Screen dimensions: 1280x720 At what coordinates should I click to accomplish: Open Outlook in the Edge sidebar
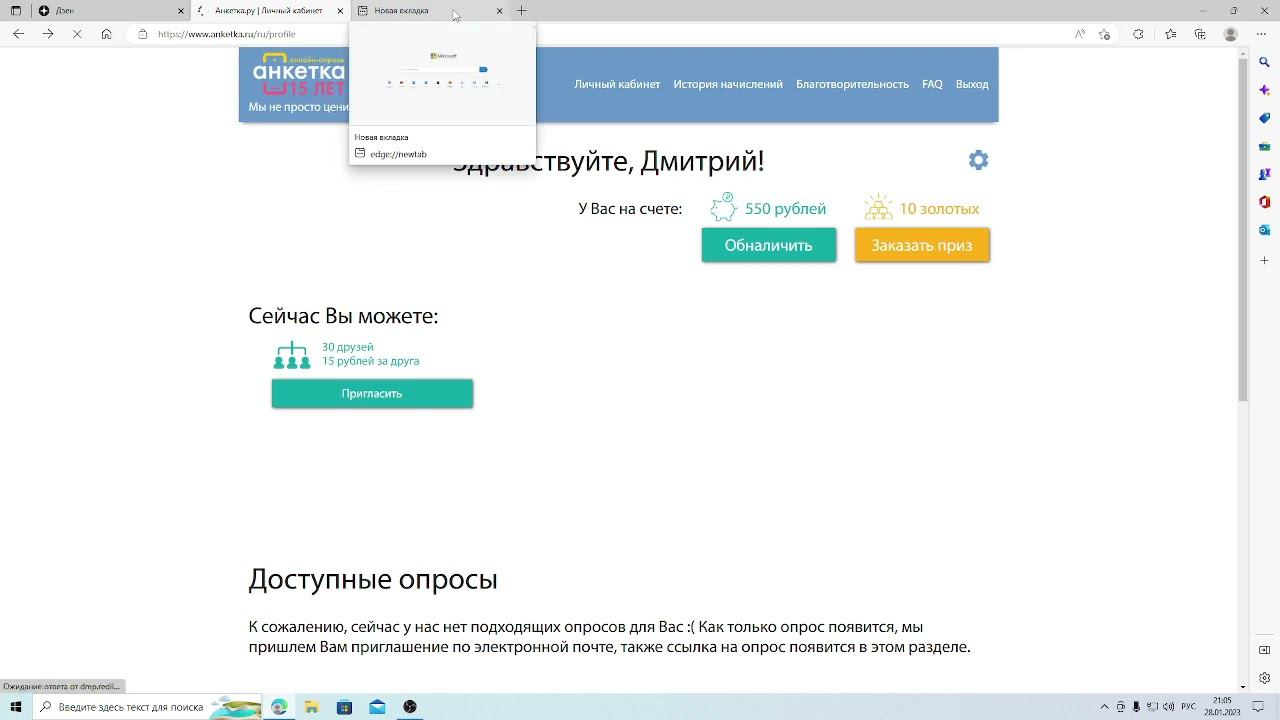point(1264,230)
